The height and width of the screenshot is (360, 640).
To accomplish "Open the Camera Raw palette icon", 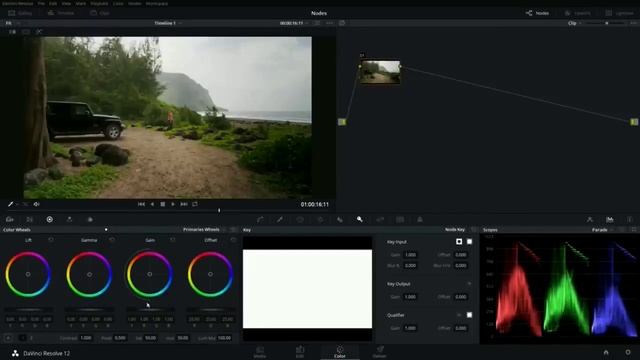I will [9, 220].
